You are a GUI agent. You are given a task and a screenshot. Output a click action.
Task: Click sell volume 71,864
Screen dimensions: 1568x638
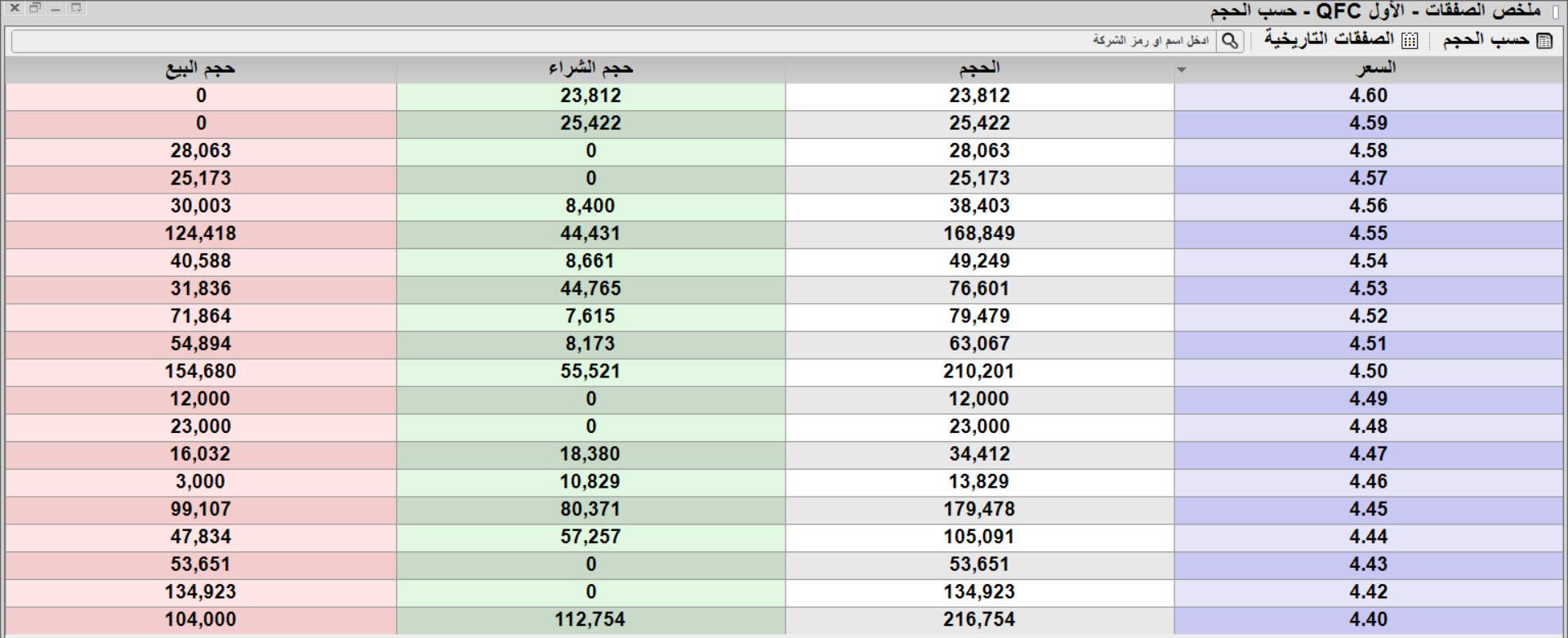(201, 317)
